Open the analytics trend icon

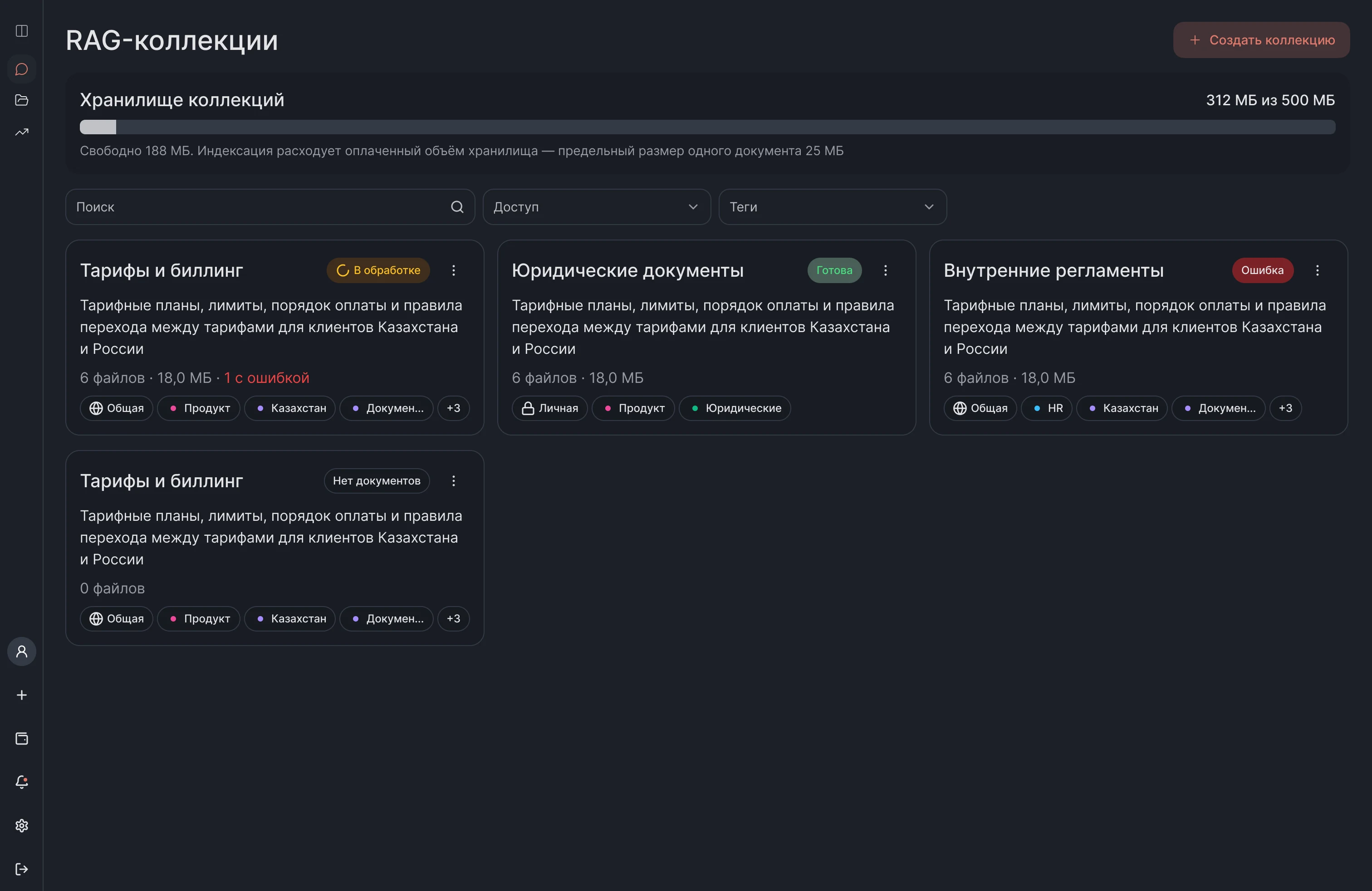21,132
